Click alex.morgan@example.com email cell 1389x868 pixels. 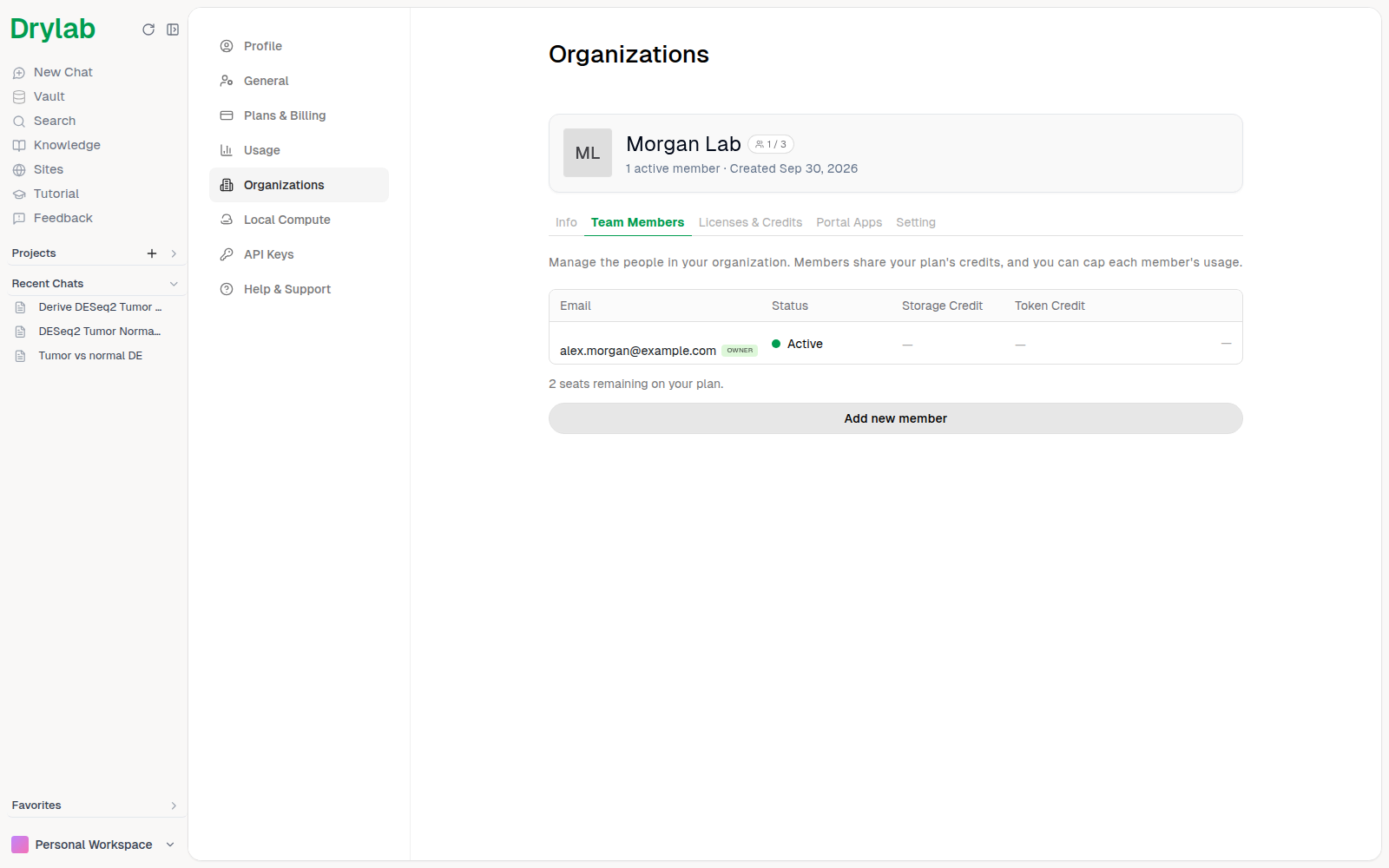638,351
